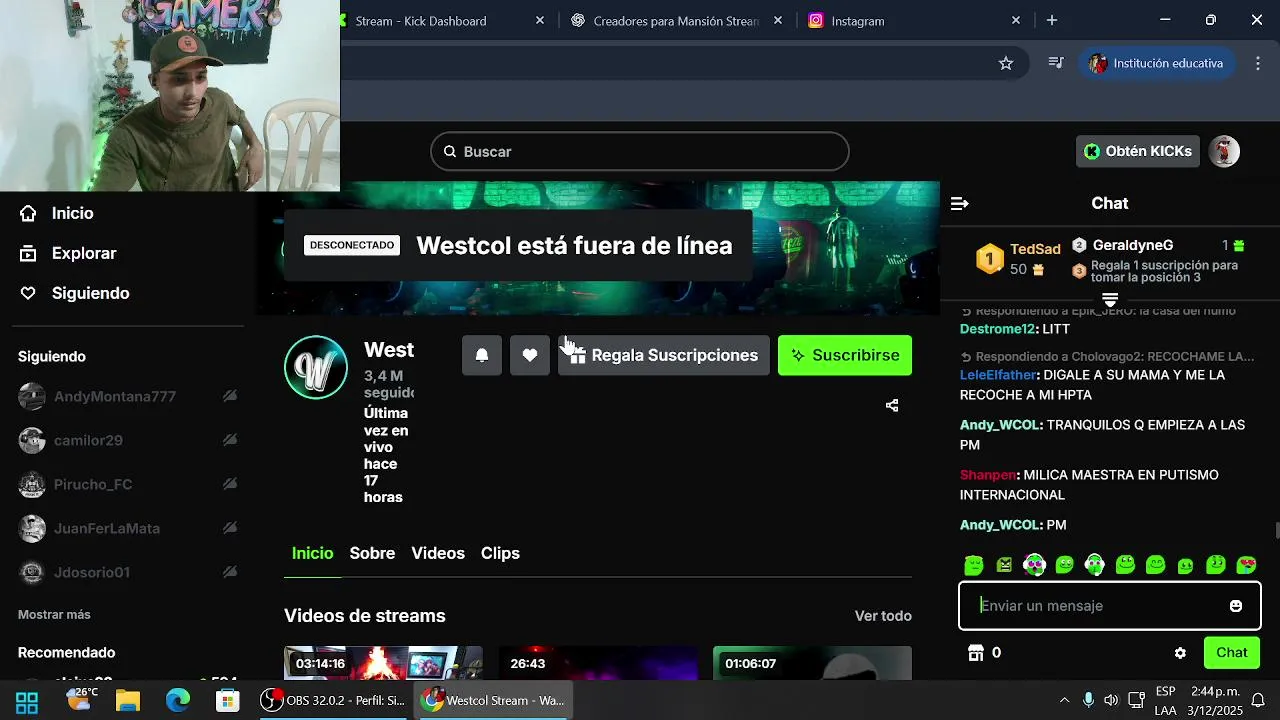Share the channel via share icon

pyautogui.click(x=892, y=405)
